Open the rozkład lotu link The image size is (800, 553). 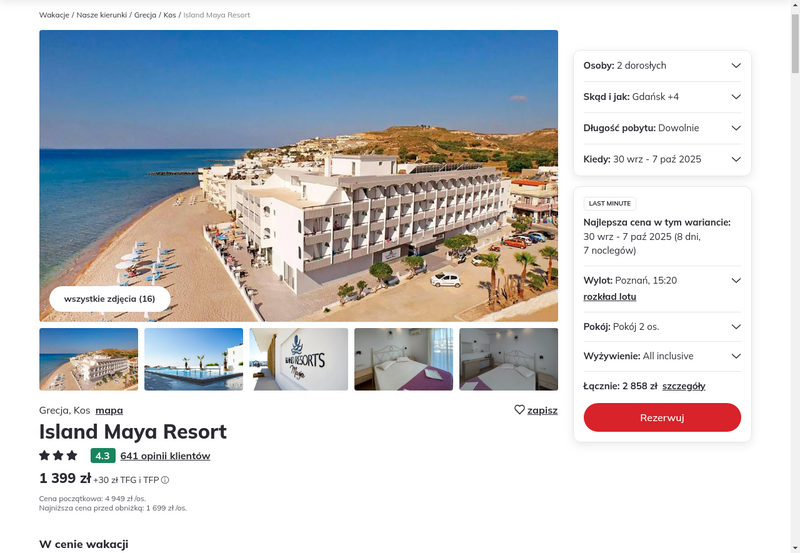pyautogui.click(x=610, y=297)
